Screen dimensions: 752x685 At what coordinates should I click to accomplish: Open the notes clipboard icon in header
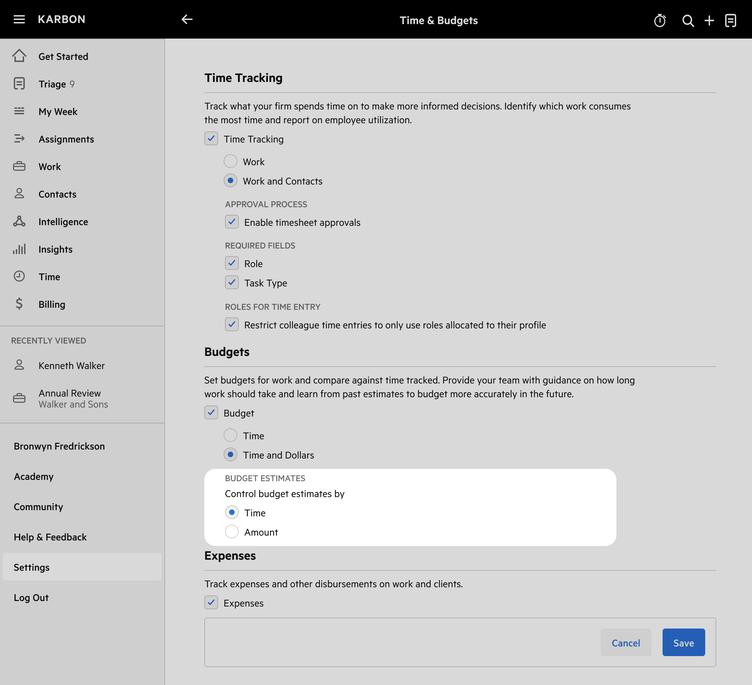[x=731, y=20]
